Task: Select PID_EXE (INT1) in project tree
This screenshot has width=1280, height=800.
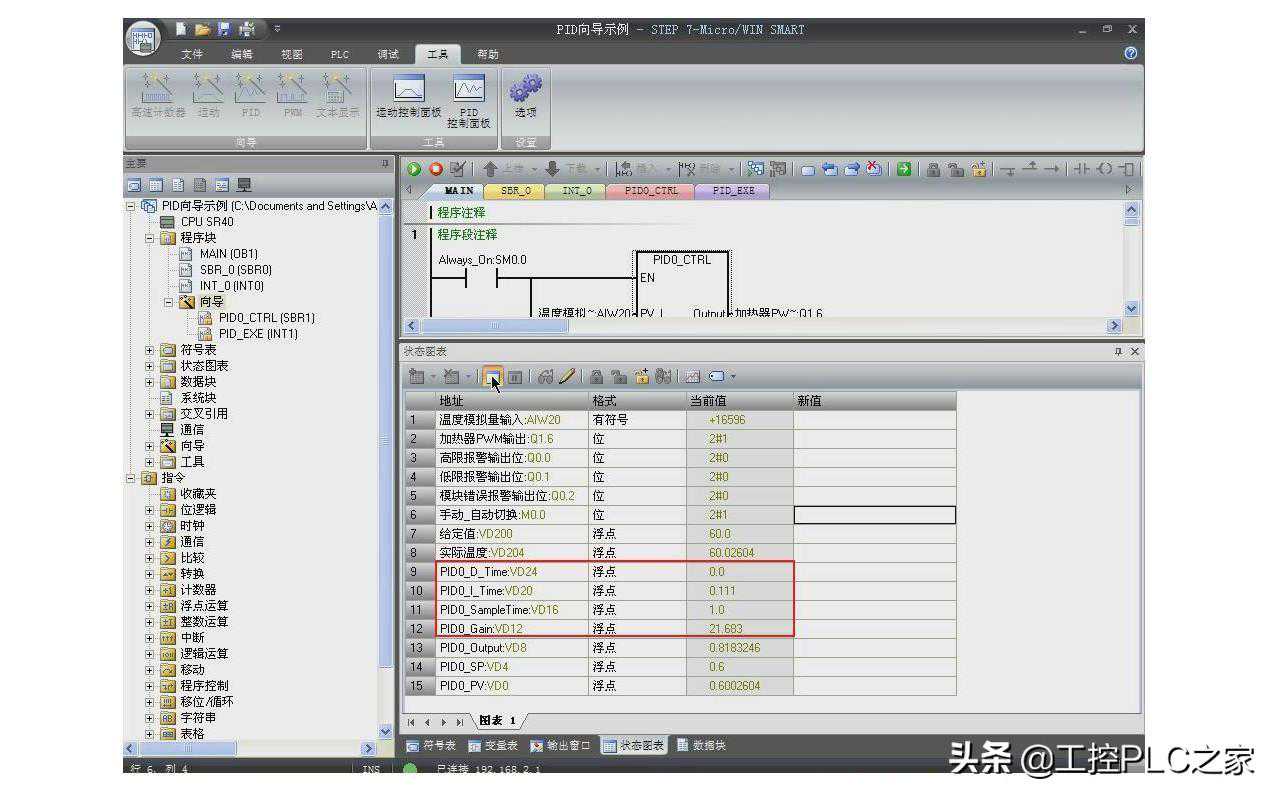Action: pos(258,334)
